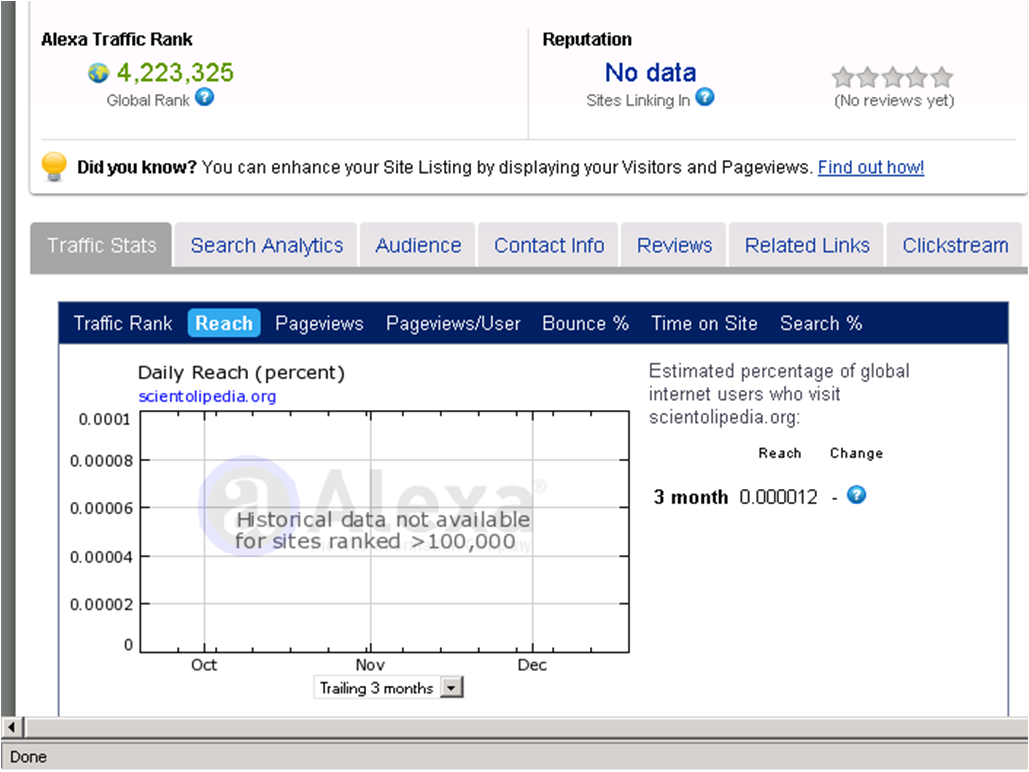Click the Global Rank help icon
1029x772 pixels.
(x=204, y=97)
